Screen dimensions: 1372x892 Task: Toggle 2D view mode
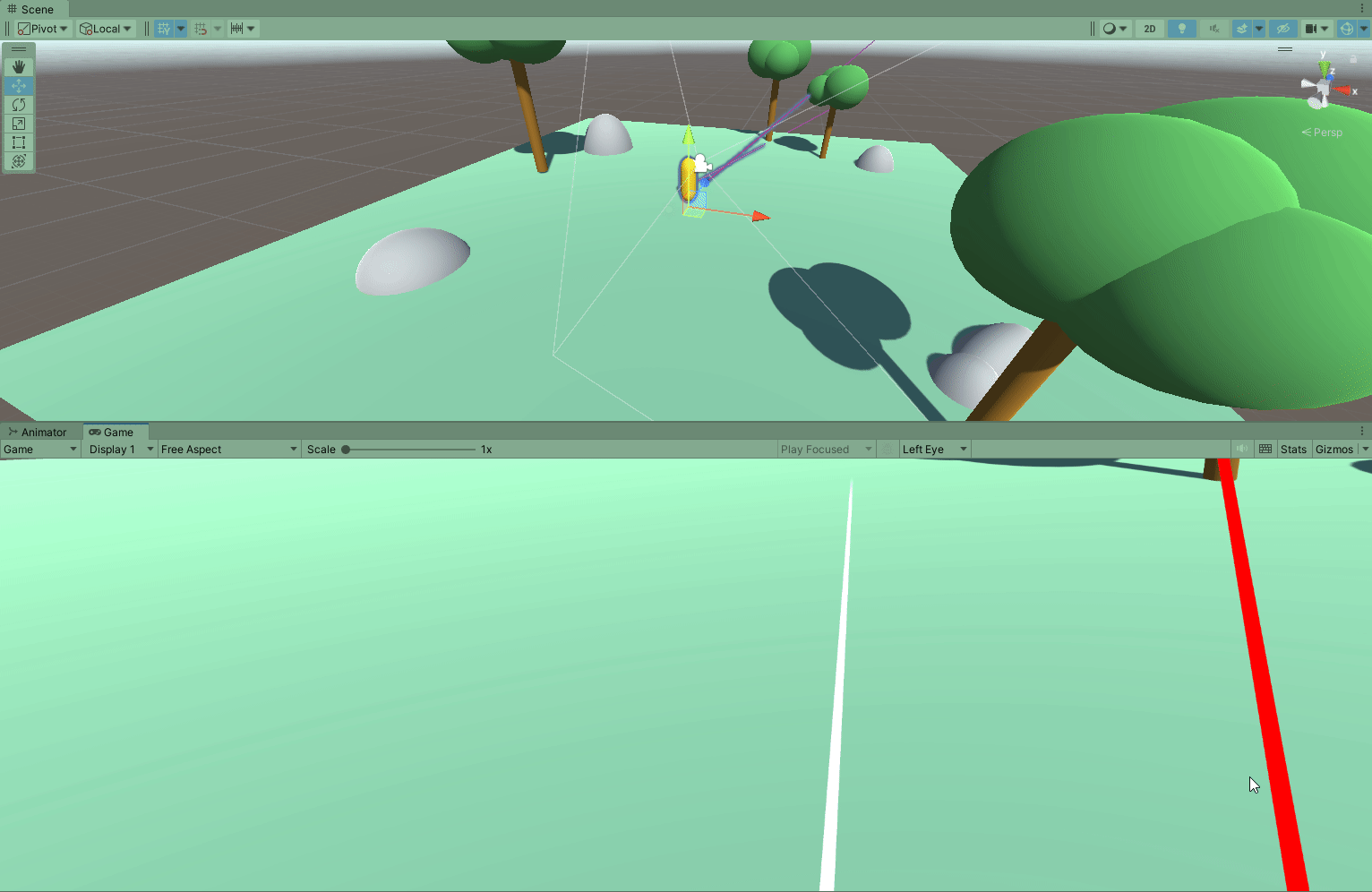click(x=1150, y=29)
